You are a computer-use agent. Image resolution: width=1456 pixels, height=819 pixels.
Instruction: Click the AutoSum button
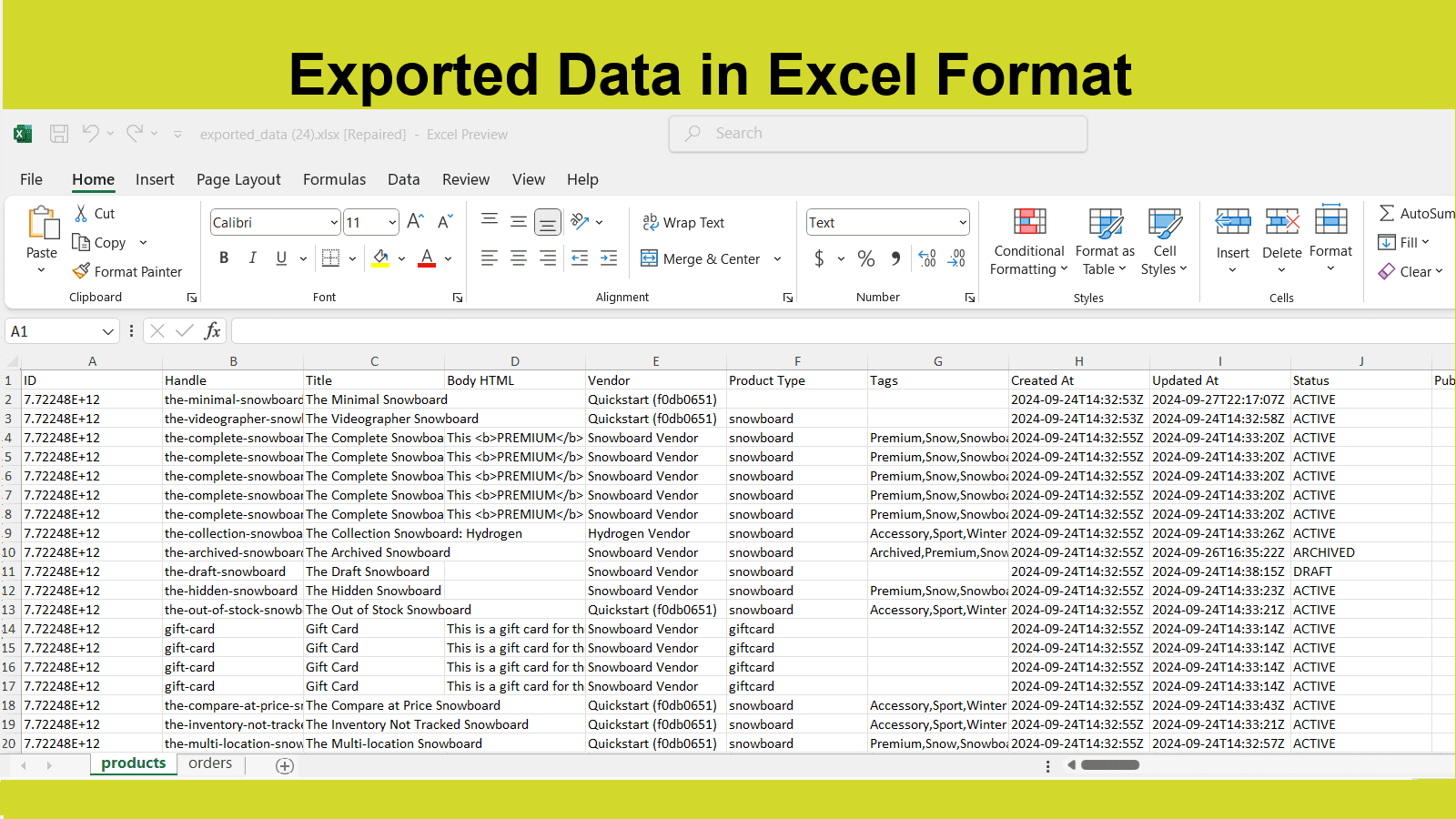(1416, 213)
